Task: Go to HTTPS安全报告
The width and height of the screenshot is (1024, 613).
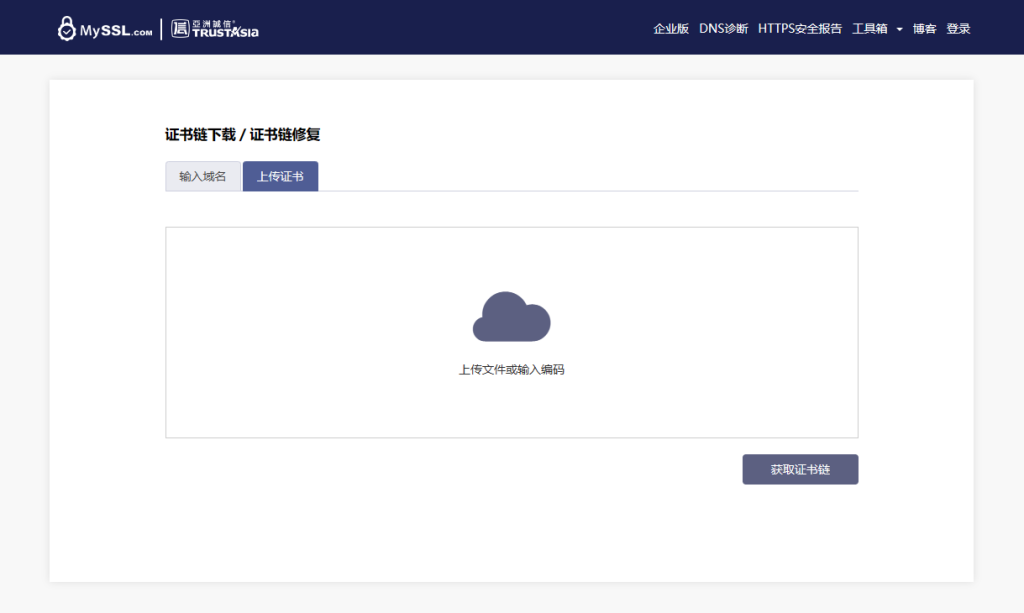Action: point(800,29)
